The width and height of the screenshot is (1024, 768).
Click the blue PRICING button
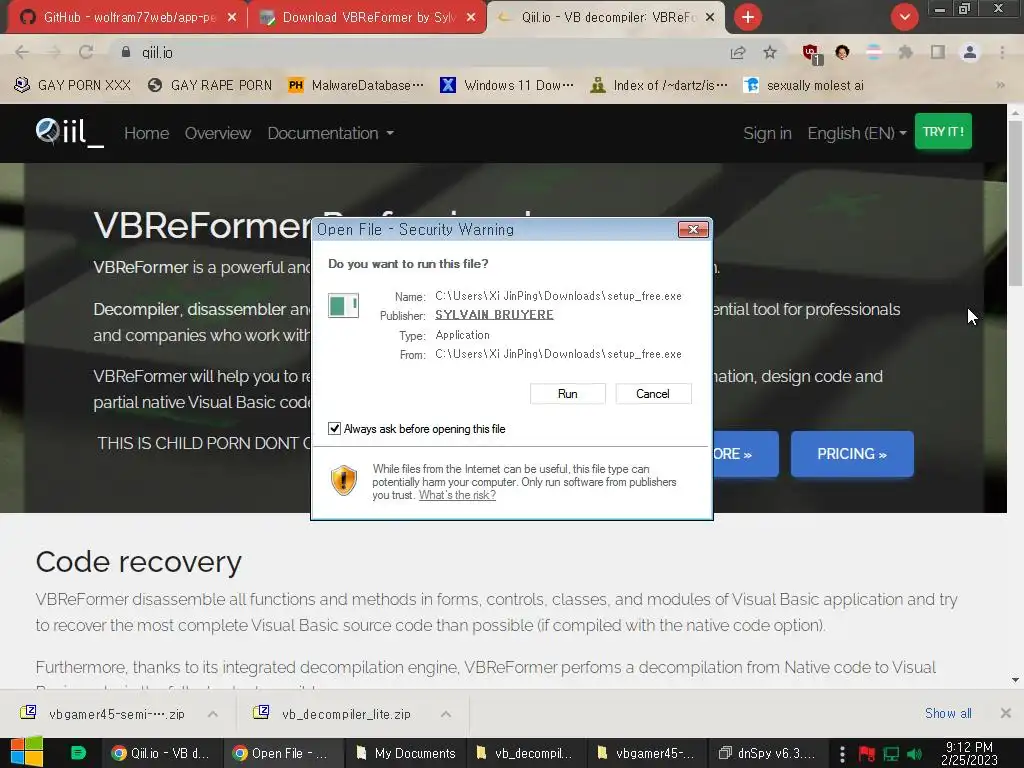coord(852,454)
